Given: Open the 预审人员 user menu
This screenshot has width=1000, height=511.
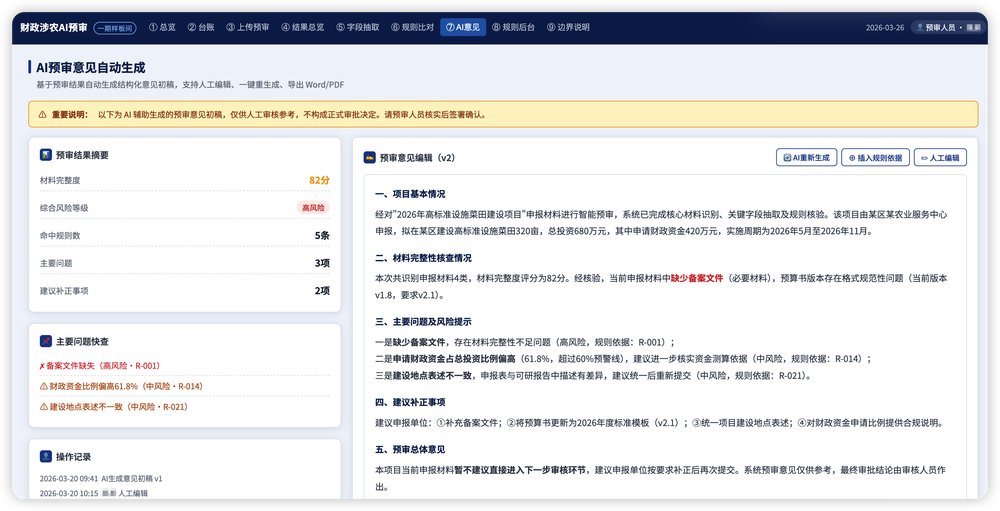Looking at the screenshot, I should pyautogui.click(x=948, y=27).
